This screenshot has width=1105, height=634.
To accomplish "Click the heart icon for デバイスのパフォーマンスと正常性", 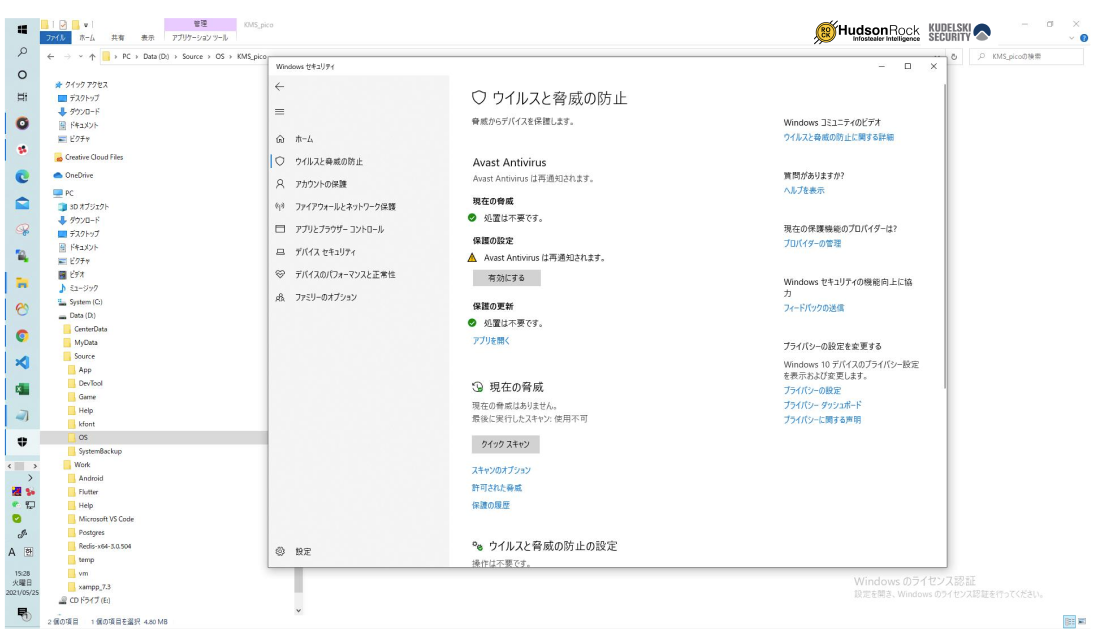I will (280, 274).
